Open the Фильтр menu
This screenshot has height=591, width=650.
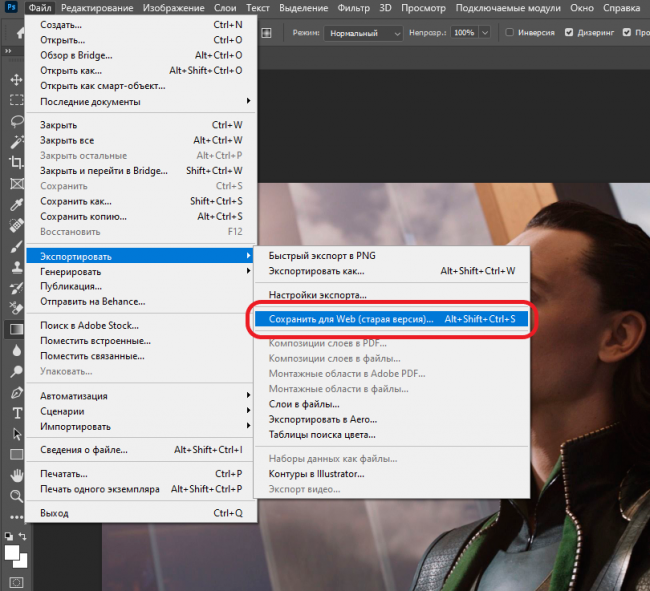click(353, 8)
